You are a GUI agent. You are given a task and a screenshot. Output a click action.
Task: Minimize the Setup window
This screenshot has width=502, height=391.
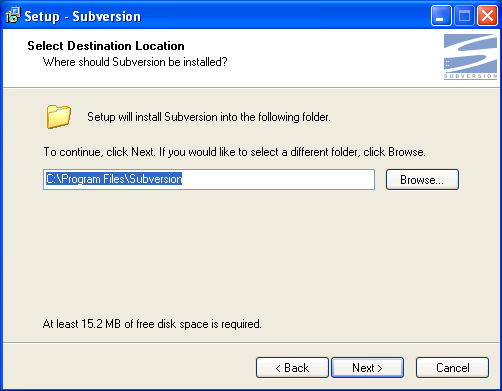coord(441,16)
